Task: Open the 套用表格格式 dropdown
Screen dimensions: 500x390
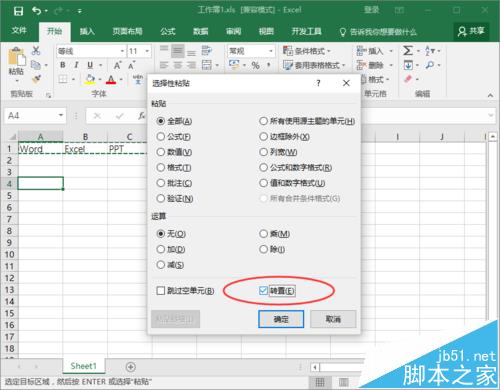Action: [x=314, y=65]
